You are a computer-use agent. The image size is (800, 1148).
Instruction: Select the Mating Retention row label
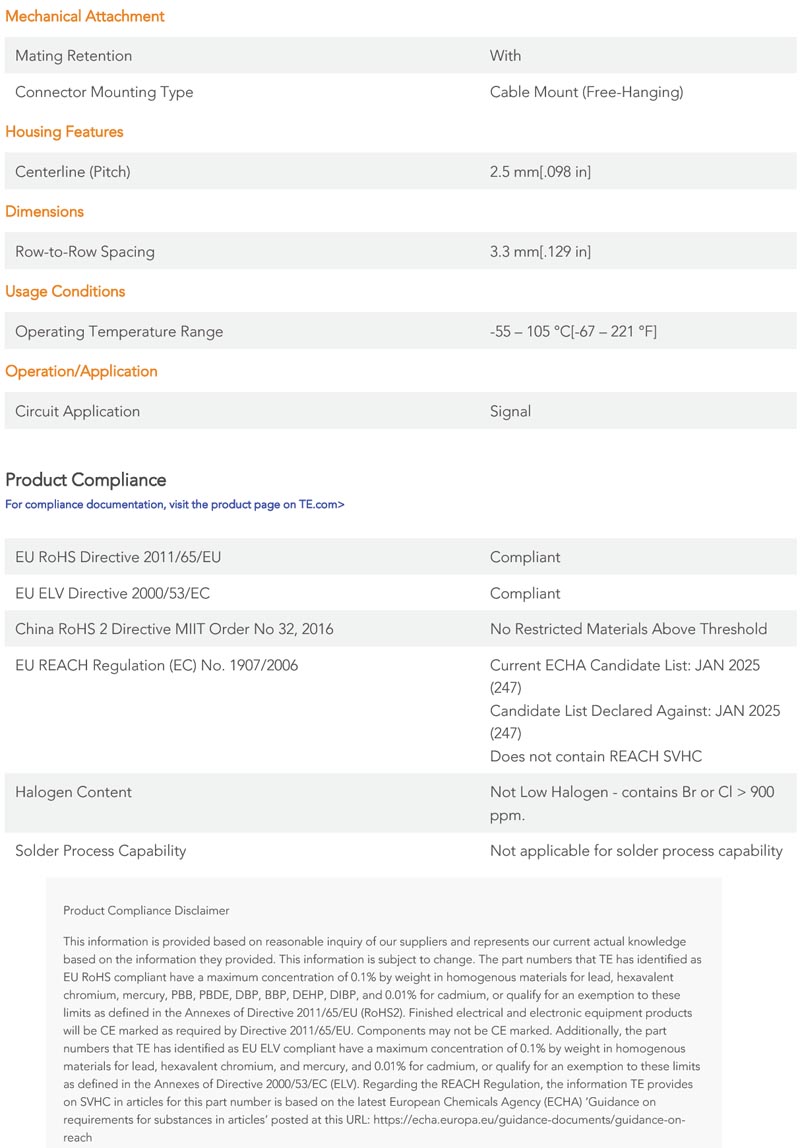tap(74, 56)
